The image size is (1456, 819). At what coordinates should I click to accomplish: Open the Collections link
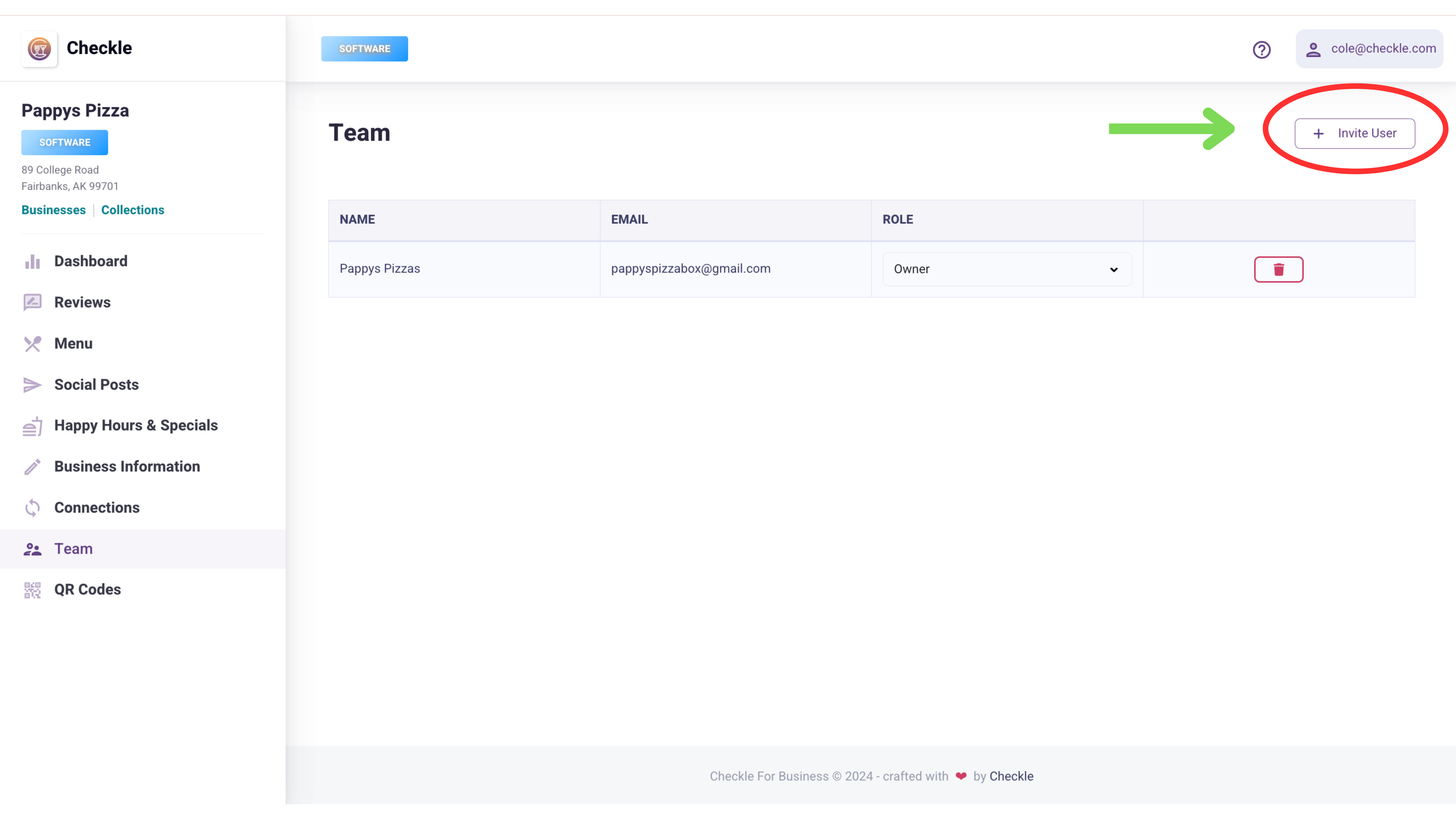[x=133, y=210]
